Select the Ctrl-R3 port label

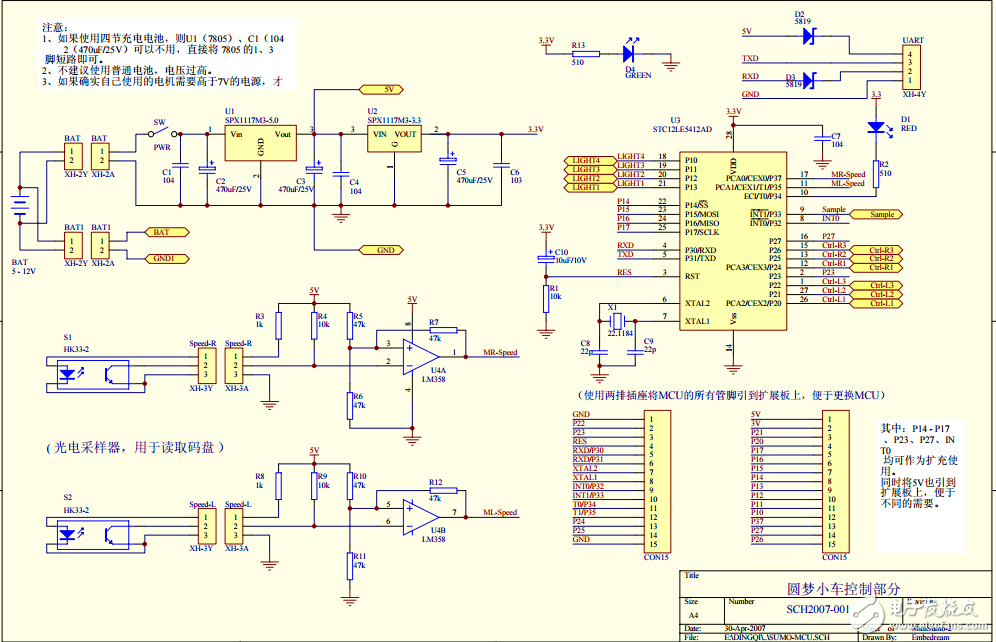882,250
